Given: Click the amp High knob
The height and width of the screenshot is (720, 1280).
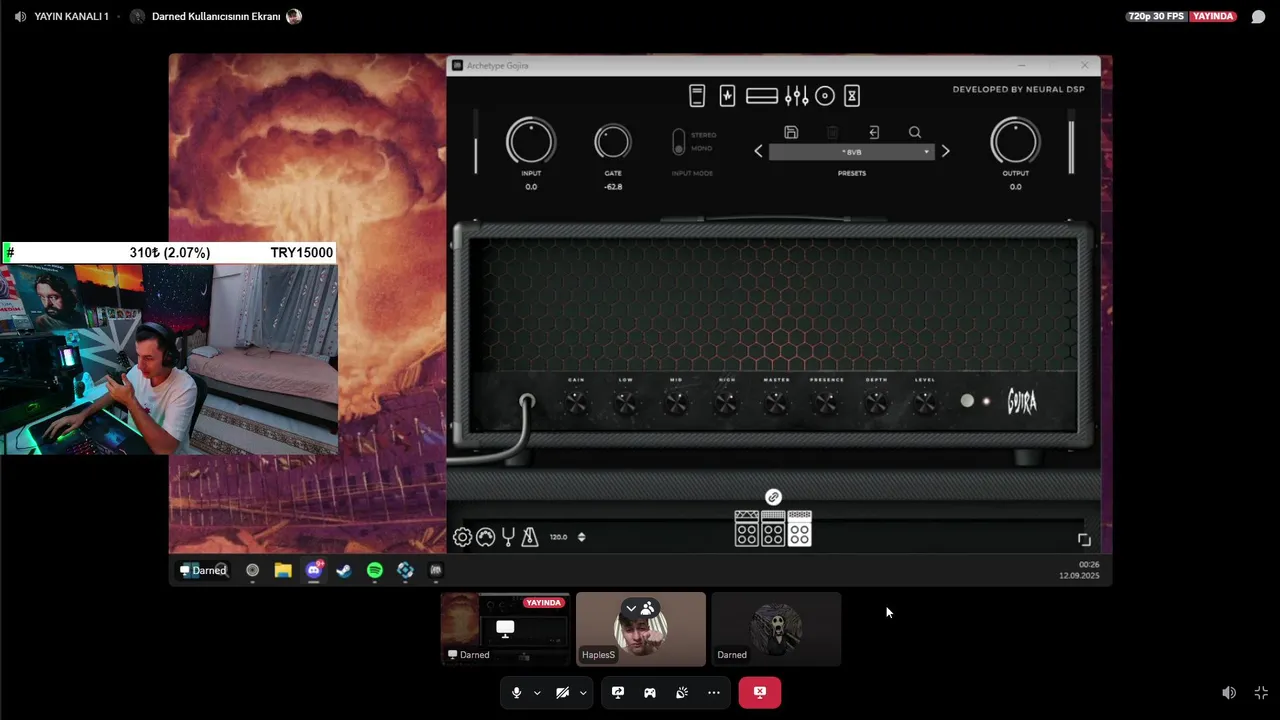Looking at the screenshot, I should tap(726, 403).
